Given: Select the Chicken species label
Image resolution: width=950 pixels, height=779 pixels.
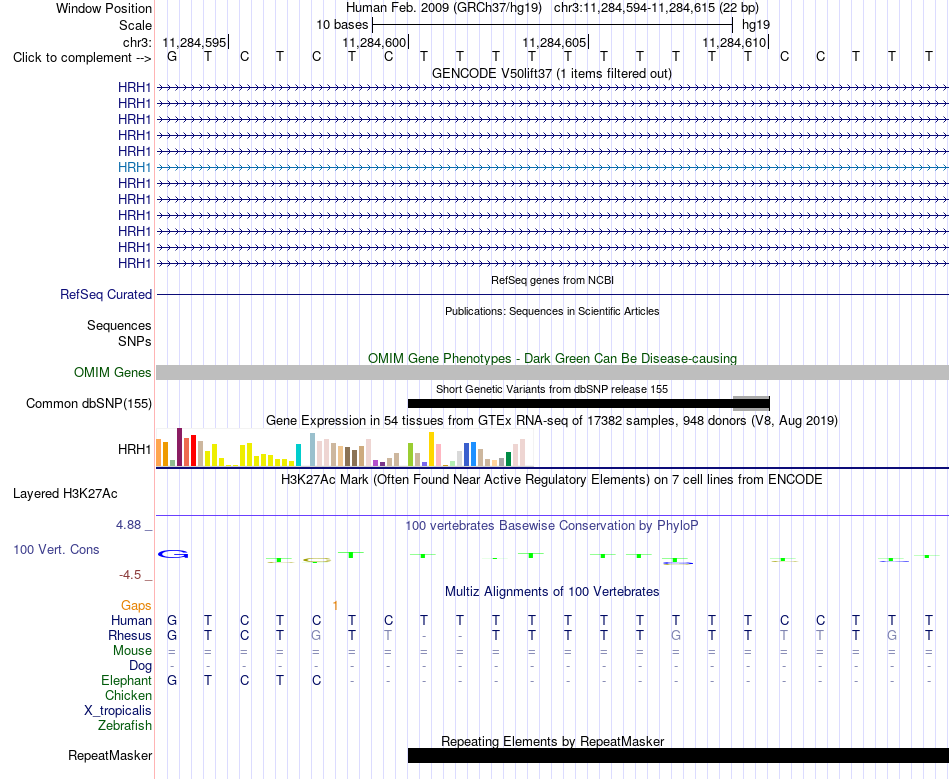Looking at the screenshot, I should click(128, 695).
